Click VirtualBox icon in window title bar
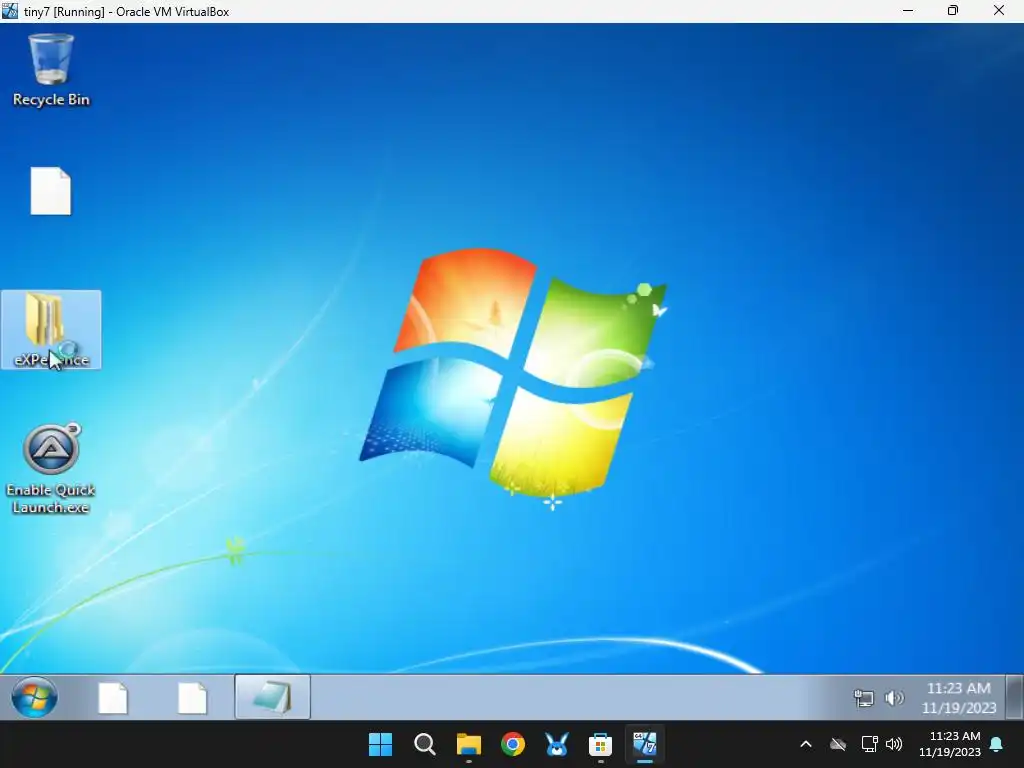The width and height of the screenshot is (1024, 768). [x=10, y=11]
